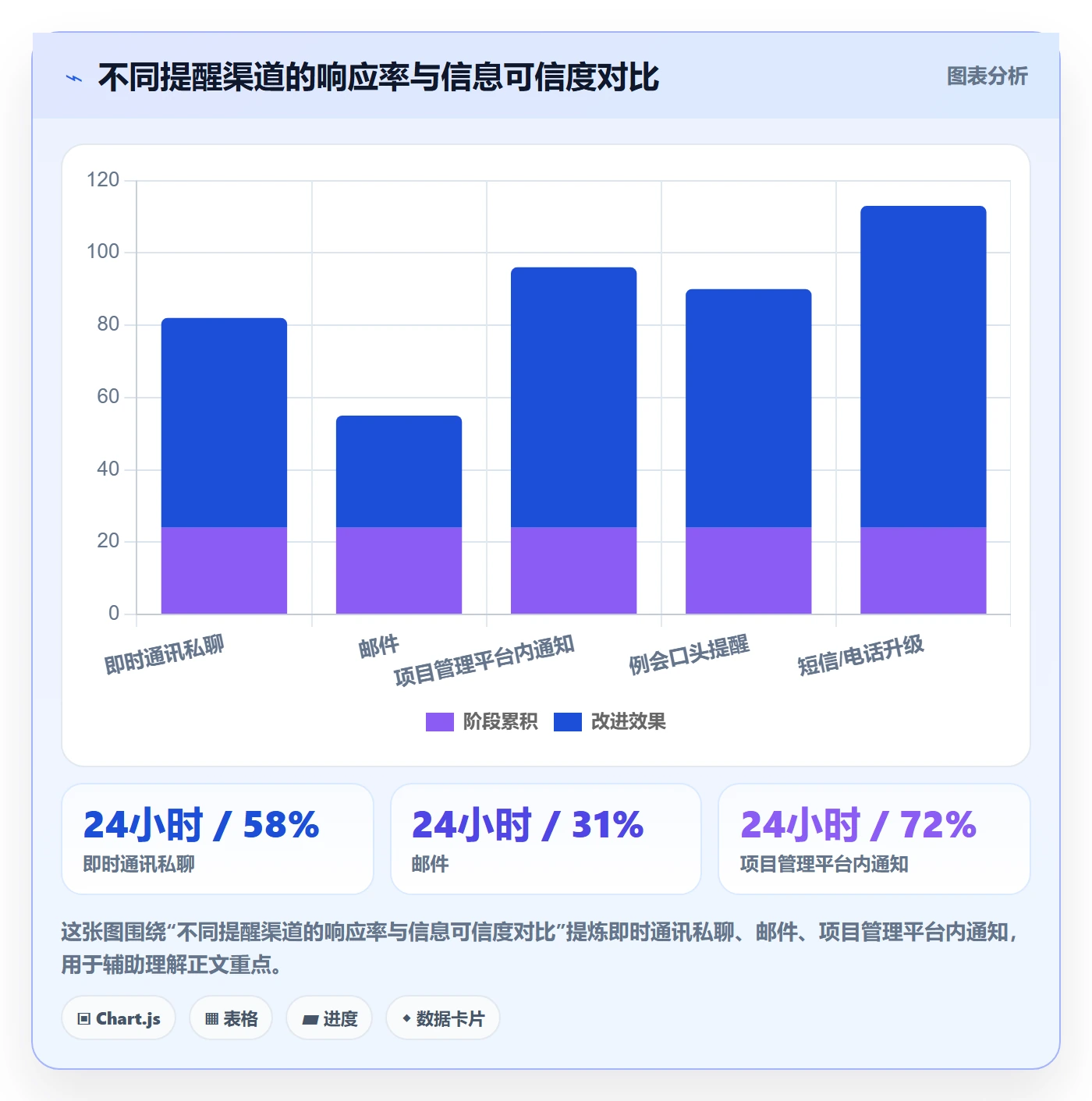Screen dimensions: 1092x1101
Task: Click the purple bar segment for 短信/电话升级
Action: [923, 571]
